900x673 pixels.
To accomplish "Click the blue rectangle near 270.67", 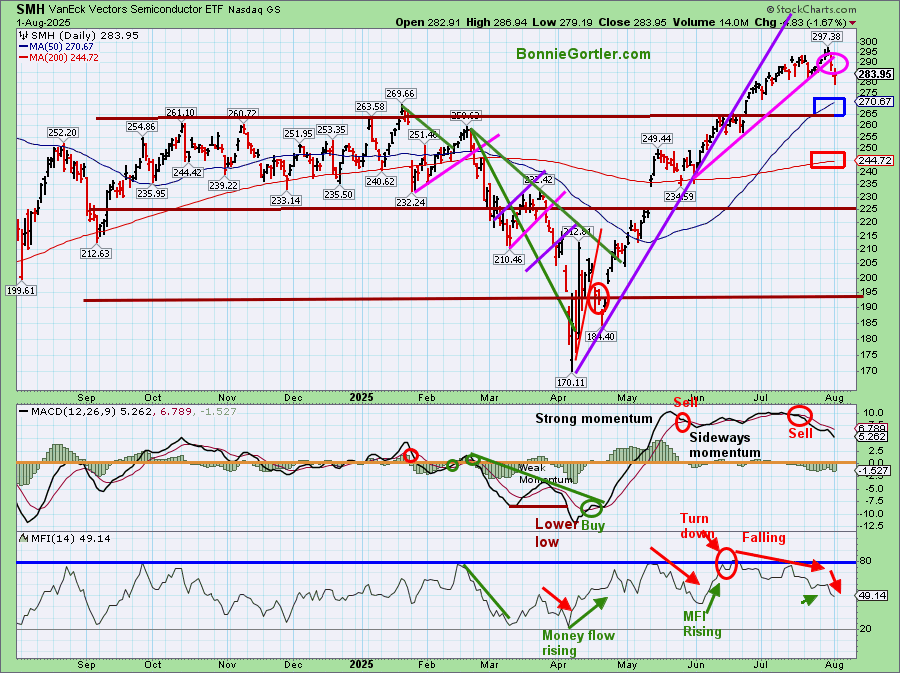I will coord(829,106).
